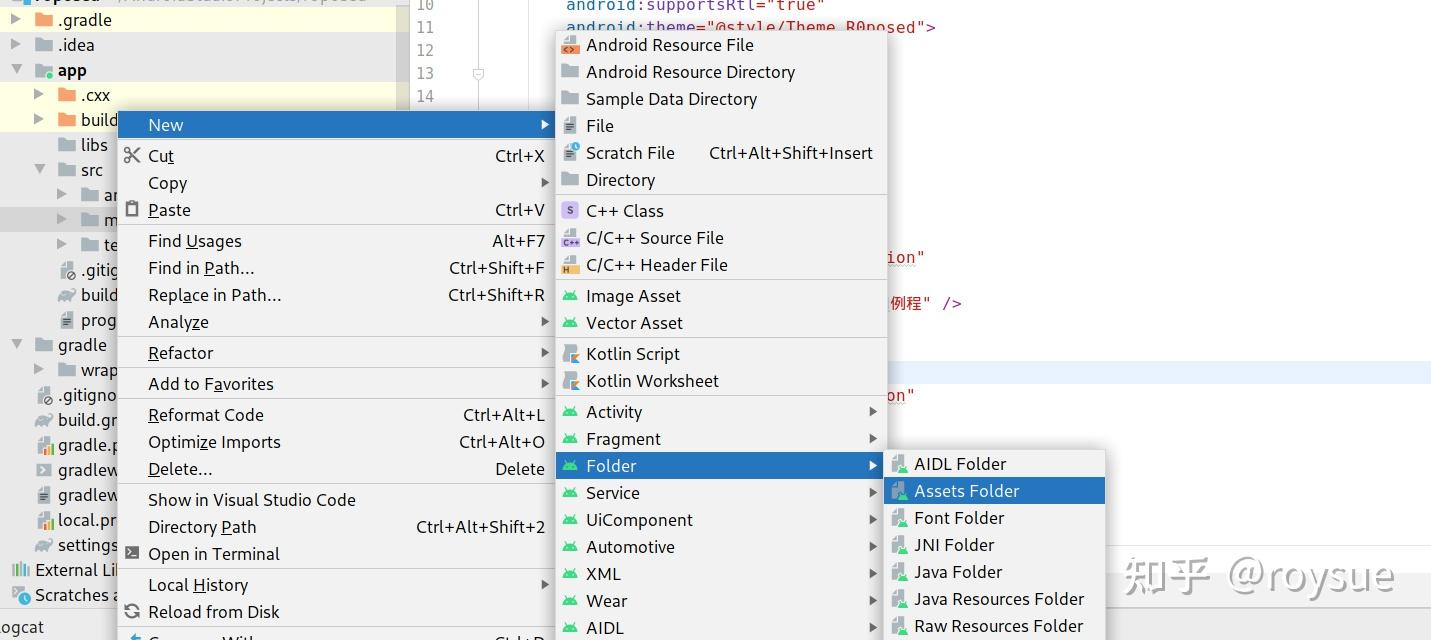Screen dimensions: 1431x640
Task: Click the Paste clipboard icon
Action: [x=132, y=210]
